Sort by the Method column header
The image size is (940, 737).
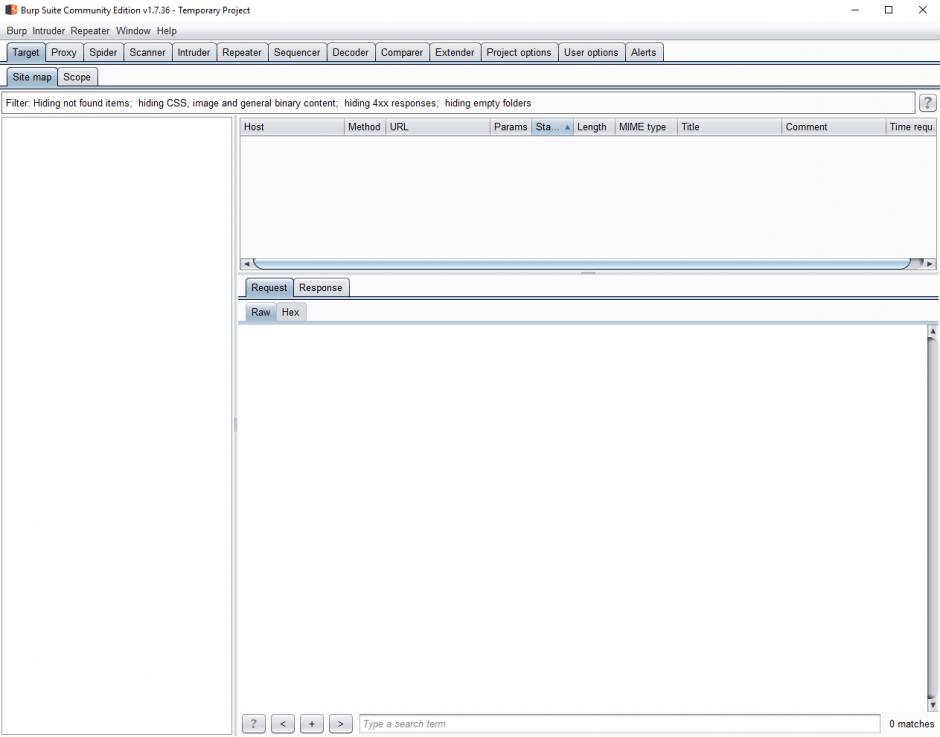[364, 127]
